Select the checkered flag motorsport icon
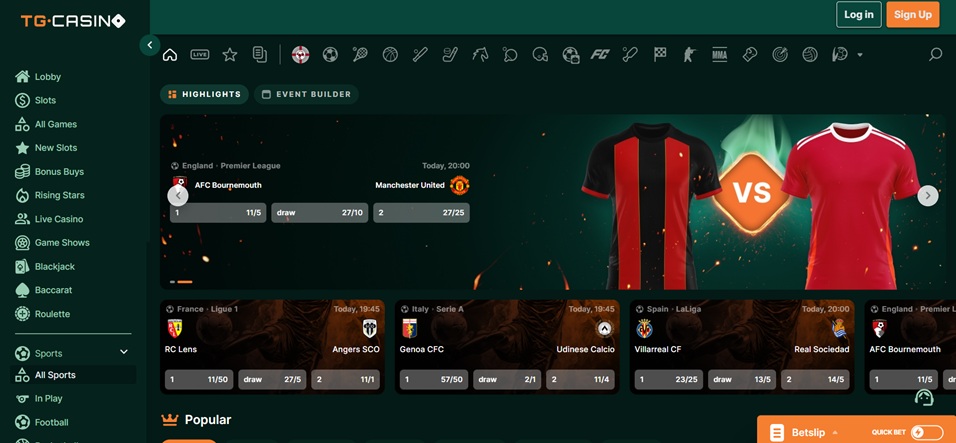Screen dimensions: 956x443 pos(660,55)
